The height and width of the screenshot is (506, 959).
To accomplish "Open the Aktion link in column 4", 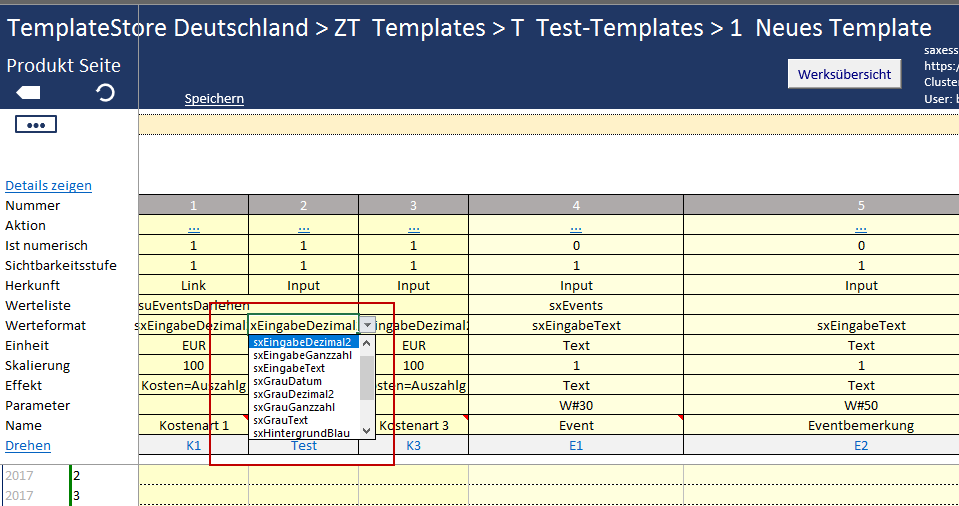I will coord(576,226).
